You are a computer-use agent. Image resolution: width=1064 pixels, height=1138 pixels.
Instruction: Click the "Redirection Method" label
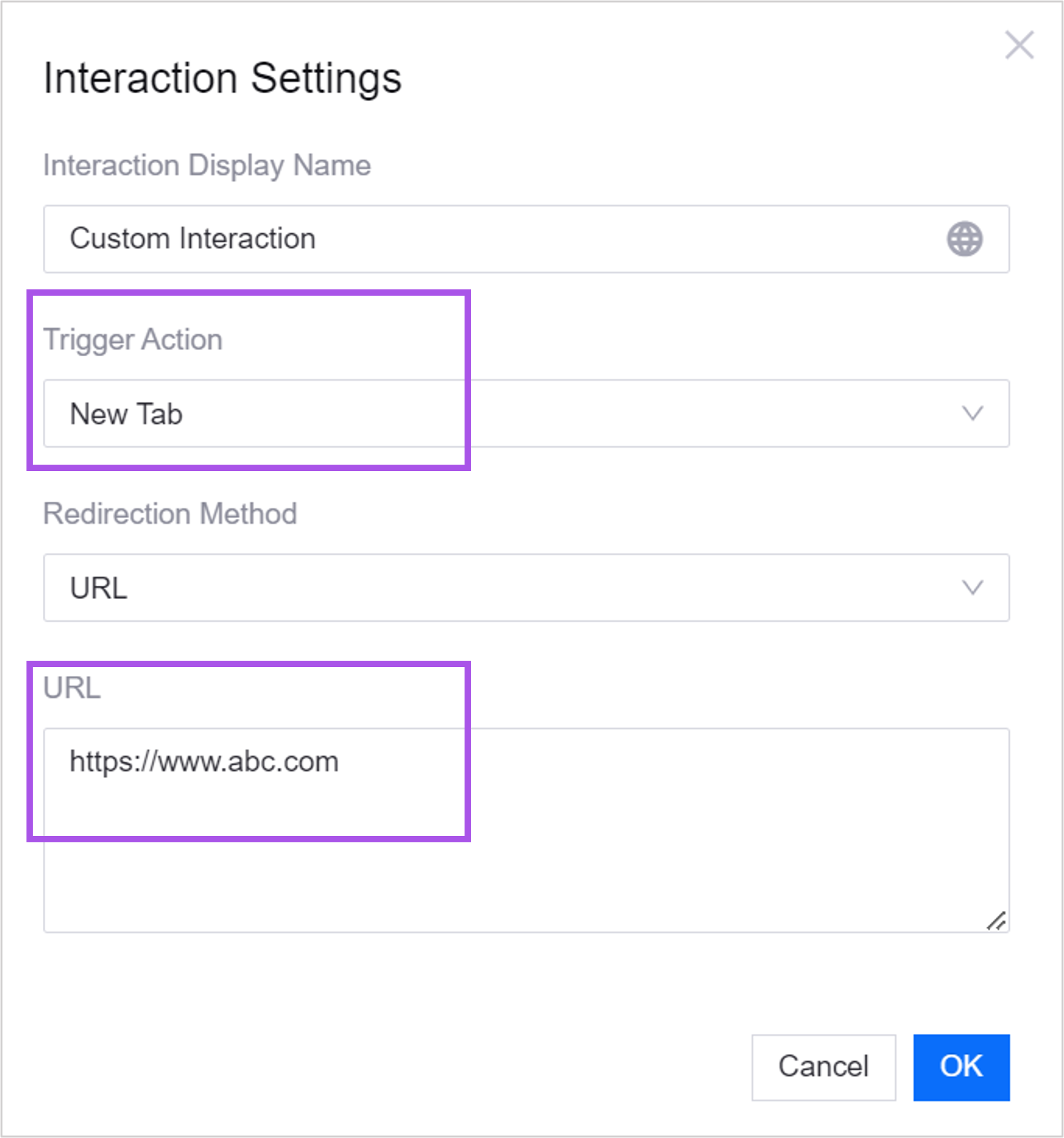click(170, 514)
